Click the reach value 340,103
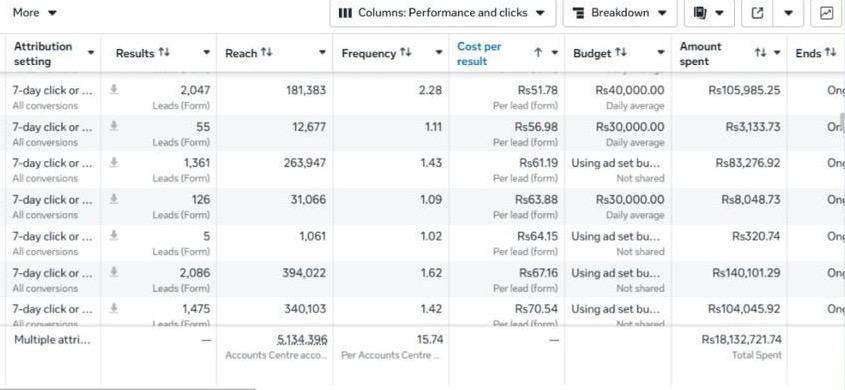 click(305, 309)
